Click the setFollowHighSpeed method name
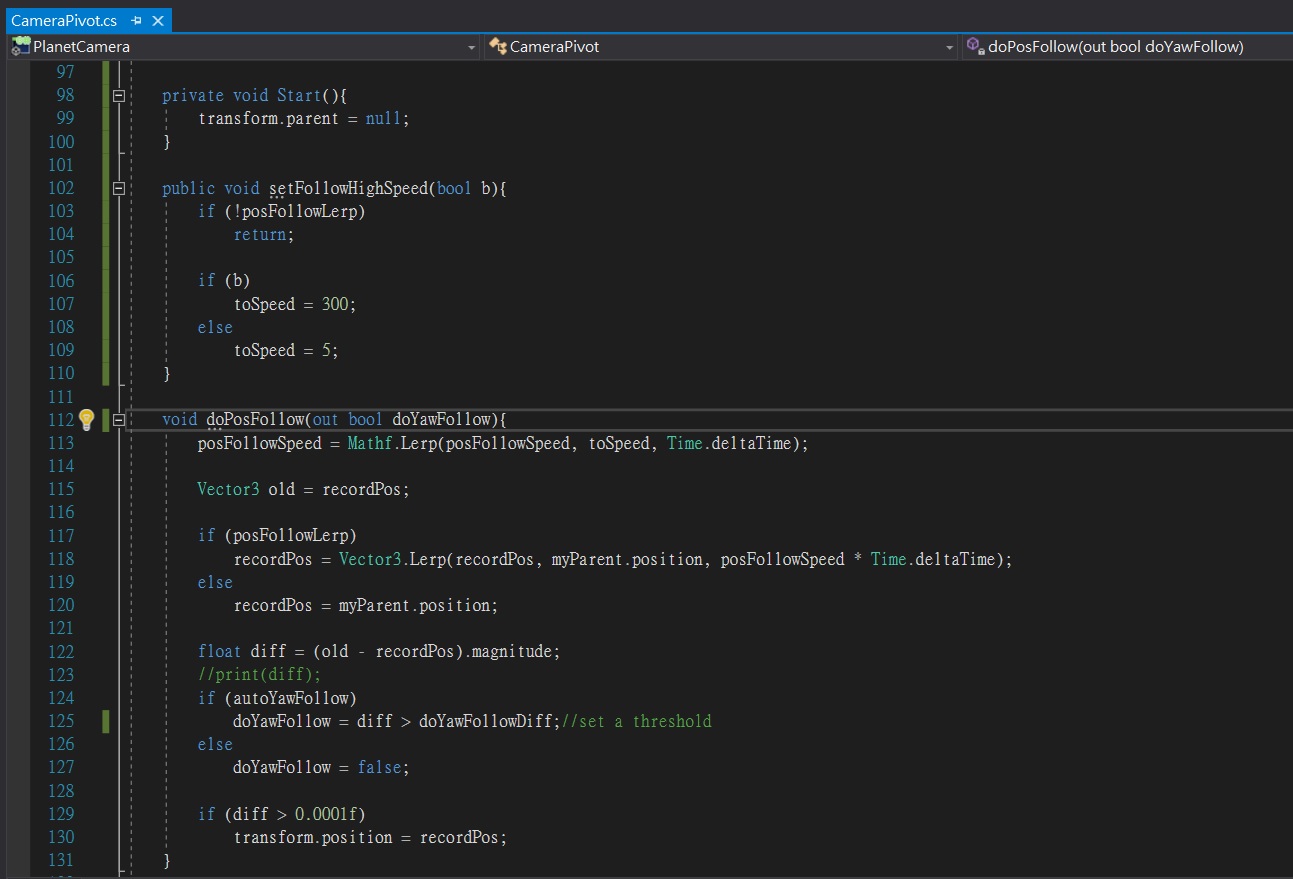The image size is (1293, 879). tap(348, 188)
